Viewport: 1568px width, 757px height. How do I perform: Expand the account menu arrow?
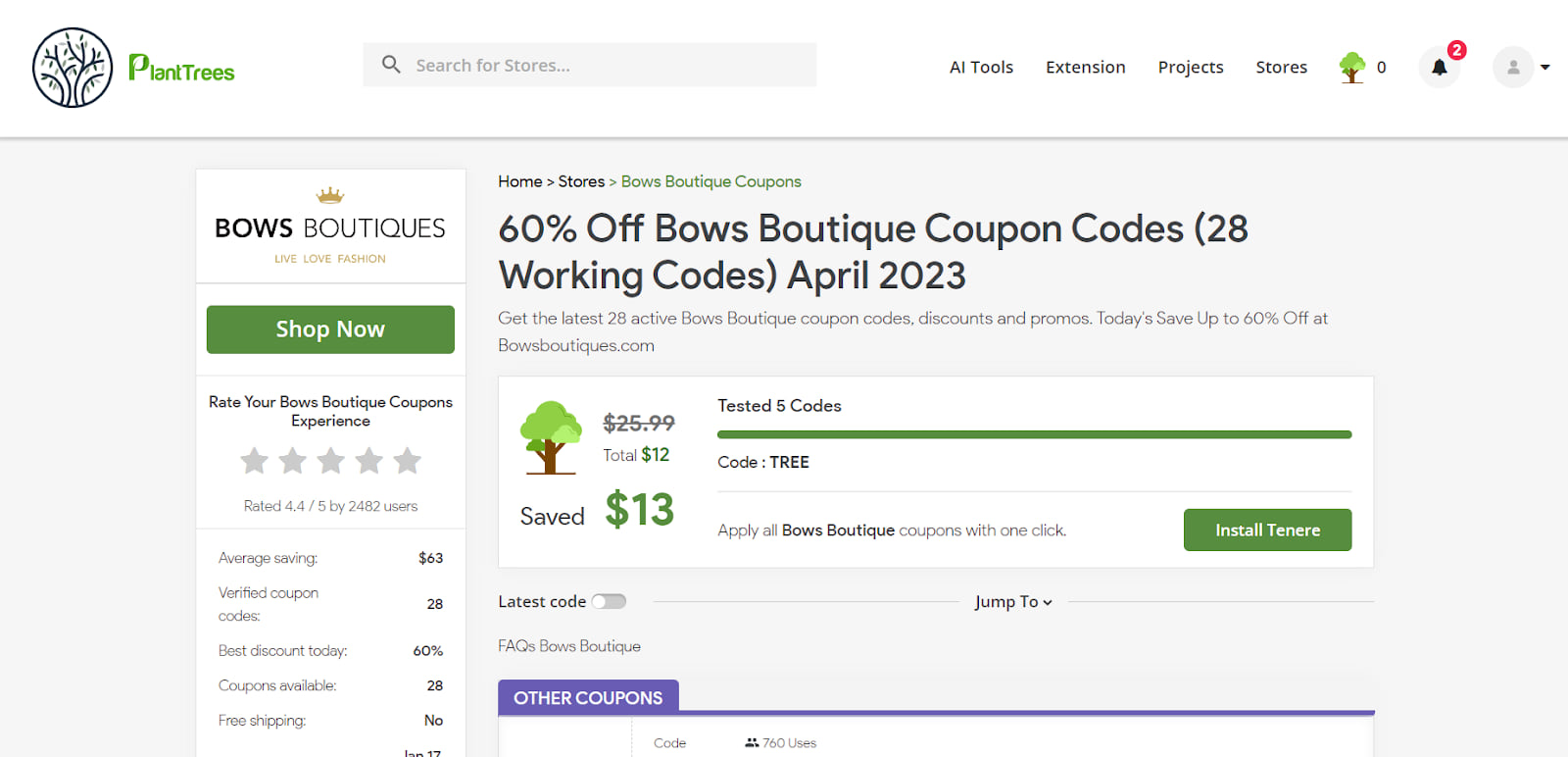1545,68
